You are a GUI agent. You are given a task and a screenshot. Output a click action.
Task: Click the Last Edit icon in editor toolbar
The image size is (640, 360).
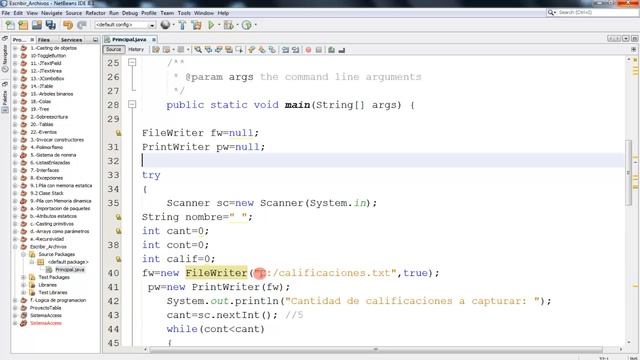(x=156, y=50)
